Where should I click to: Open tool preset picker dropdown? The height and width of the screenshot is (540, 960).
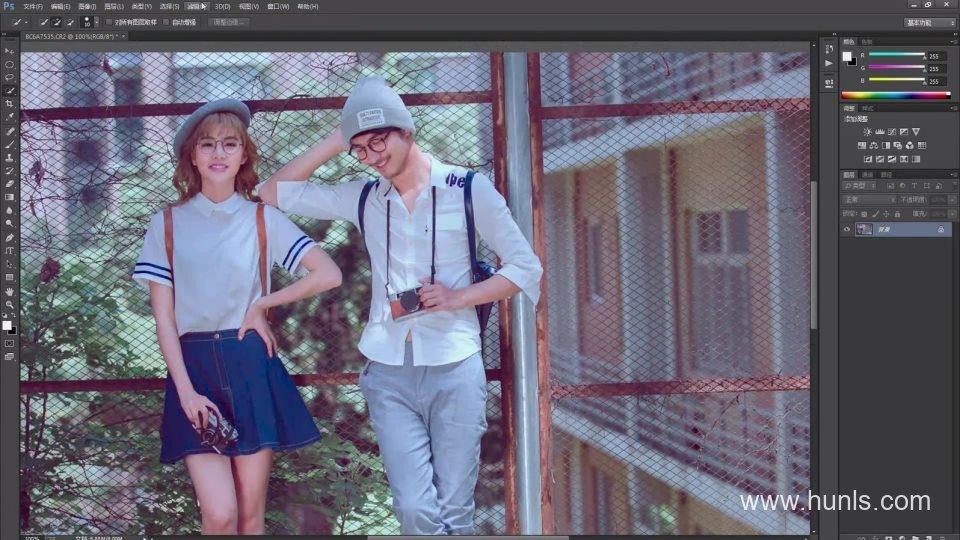pos(26,22)
